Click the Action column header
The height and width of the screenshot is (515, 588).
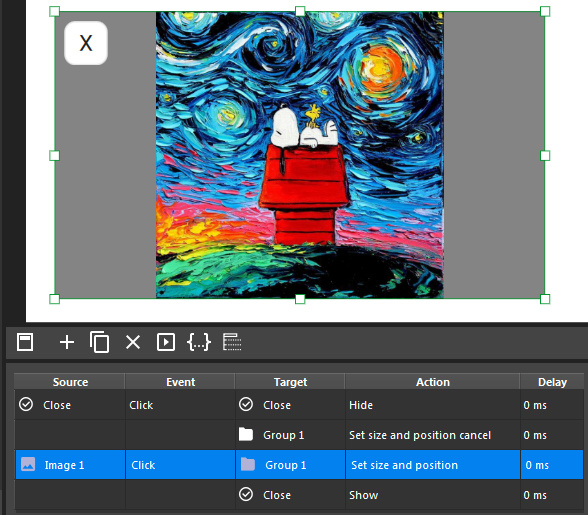(432, 382)
